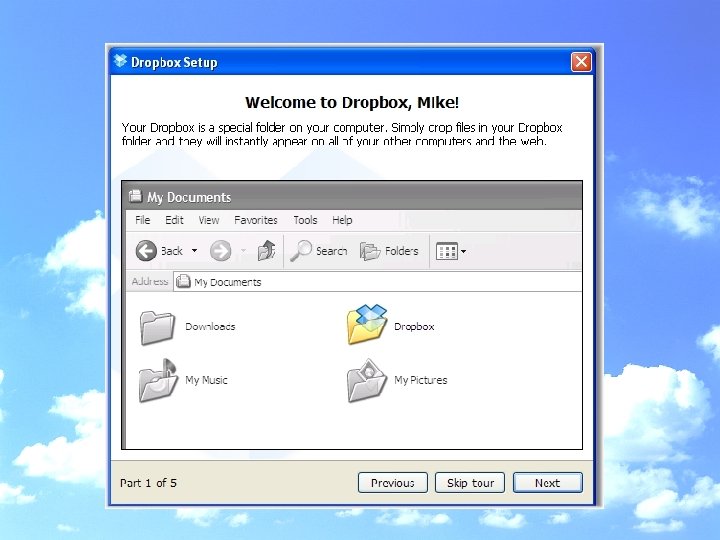This screenshot has width=720, height=540.
Task: Click the My Music folder label
Action: pyautogui.click(x=206, y=380)
